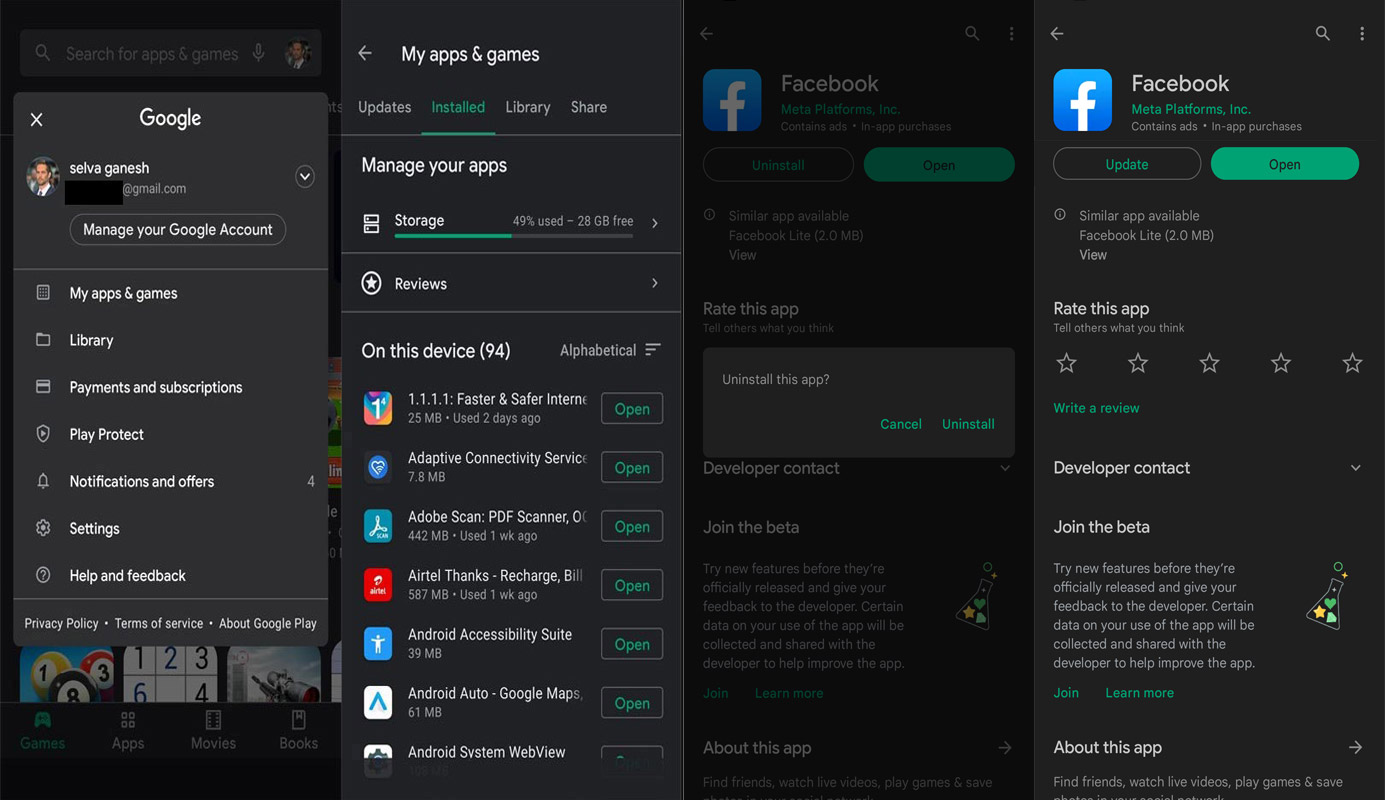Click info icon beside Similar app available
This screenshot has height=800, width=1385.
coord(1060,215)
